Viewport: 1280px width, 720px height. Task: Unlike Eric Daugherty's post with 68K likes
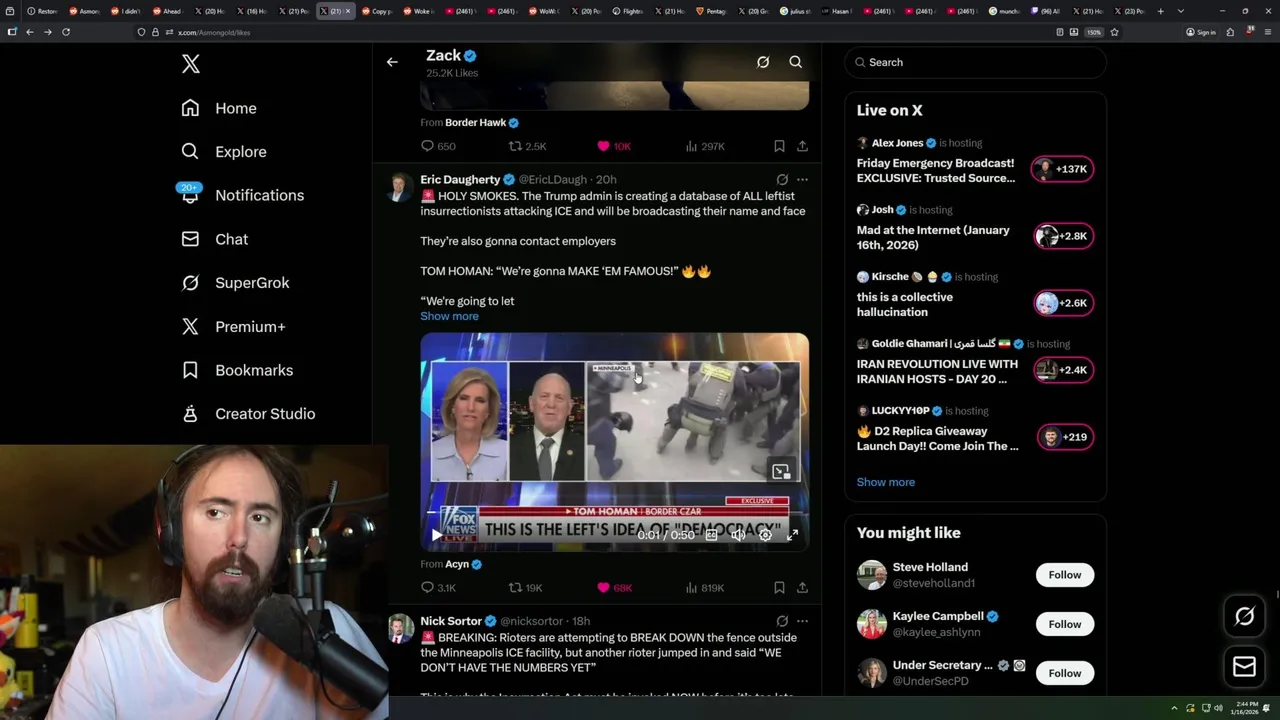(x=614, y=588)
